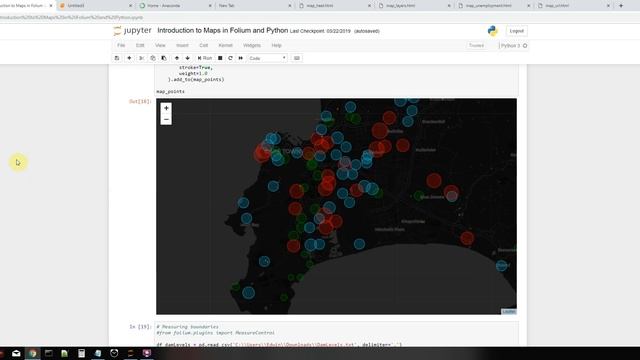This screenshot has height=360, width=640.
Task: Open the calculator icon in taskbar
Action: pos(81,353)
